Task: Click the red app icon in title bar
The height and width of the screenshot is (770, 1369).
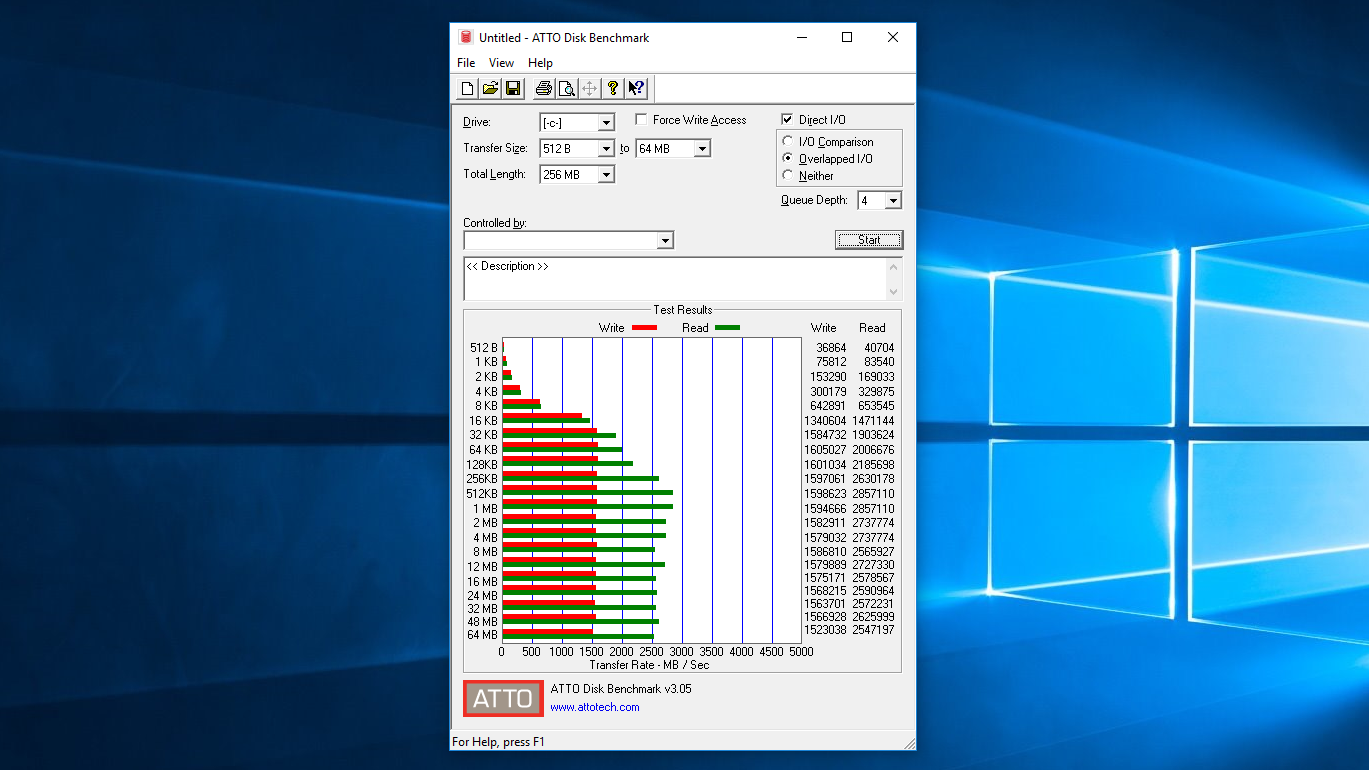Action: [465, 37]
